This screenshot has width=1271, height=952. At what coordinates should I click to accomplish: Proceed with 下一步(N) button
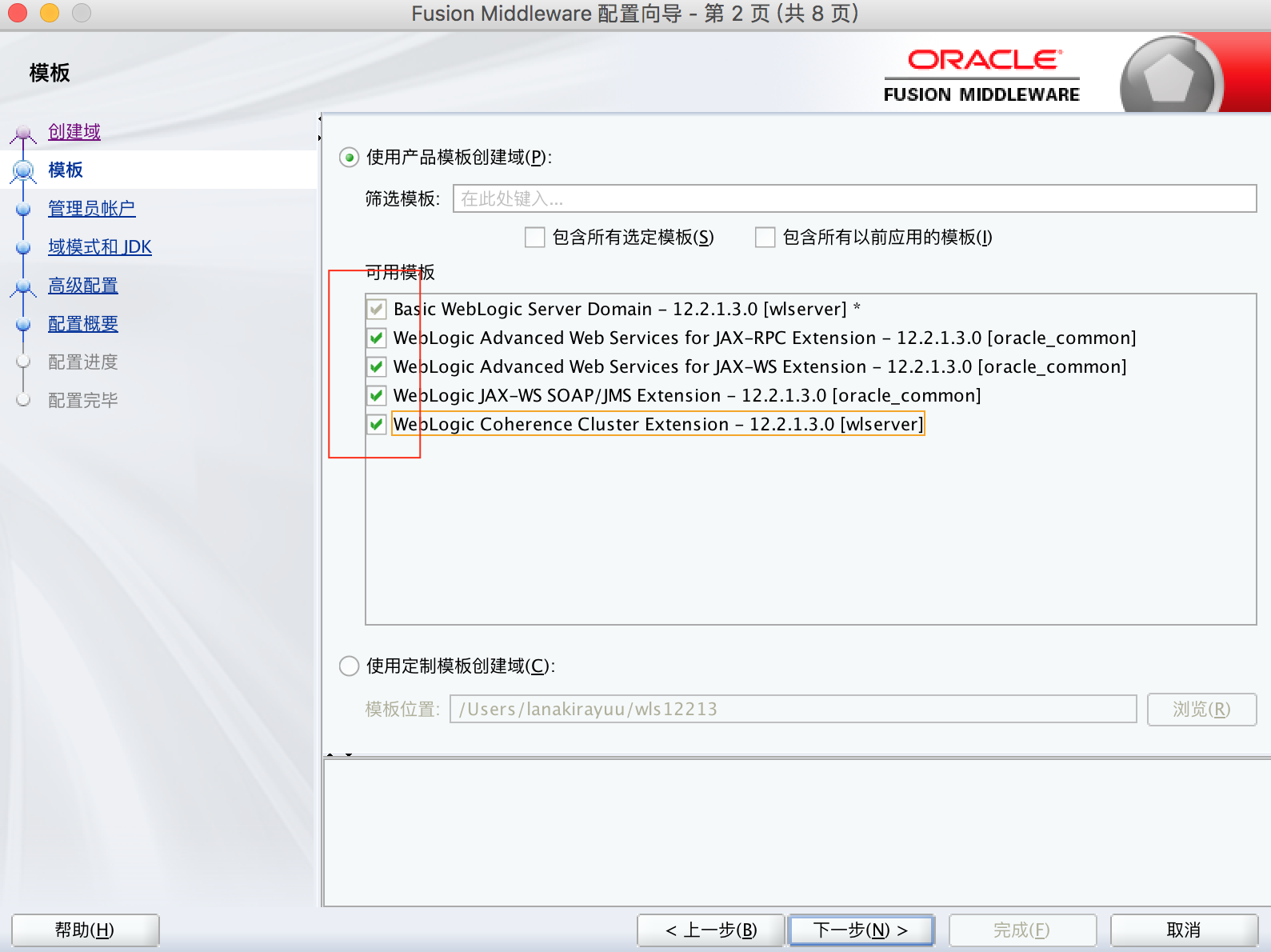[861, 930]
